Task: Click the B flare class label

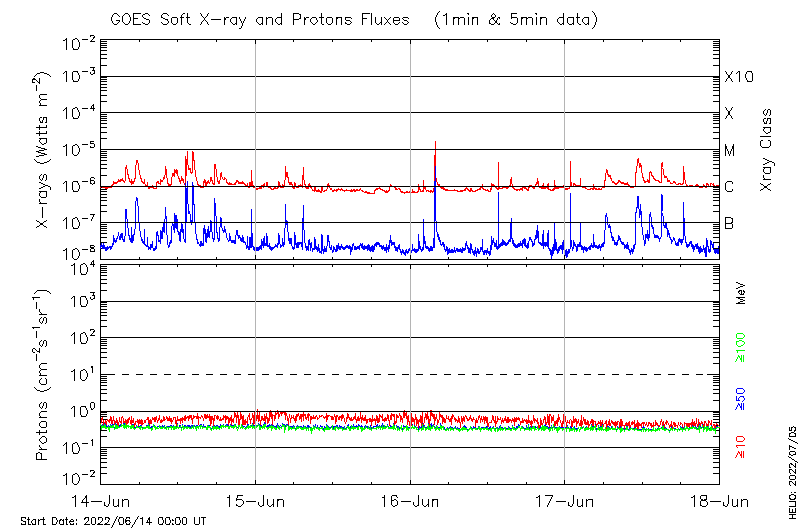Action: (x=729, y=223)
